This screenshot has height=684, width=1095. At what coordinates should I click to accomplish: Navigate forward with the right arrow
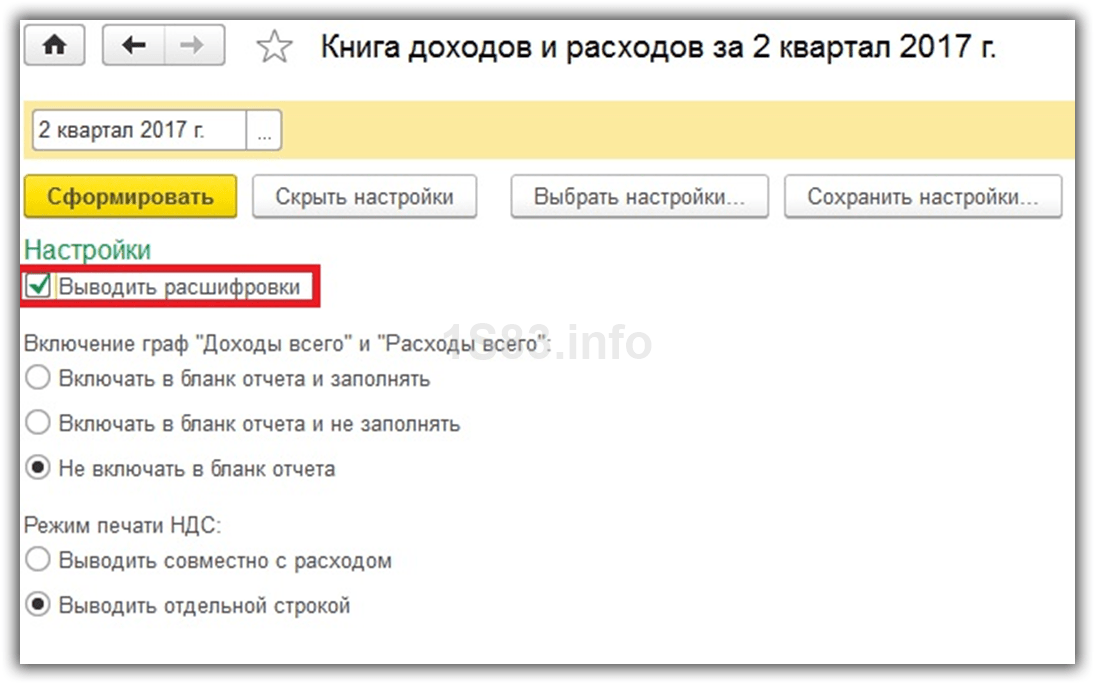point(193,46)
